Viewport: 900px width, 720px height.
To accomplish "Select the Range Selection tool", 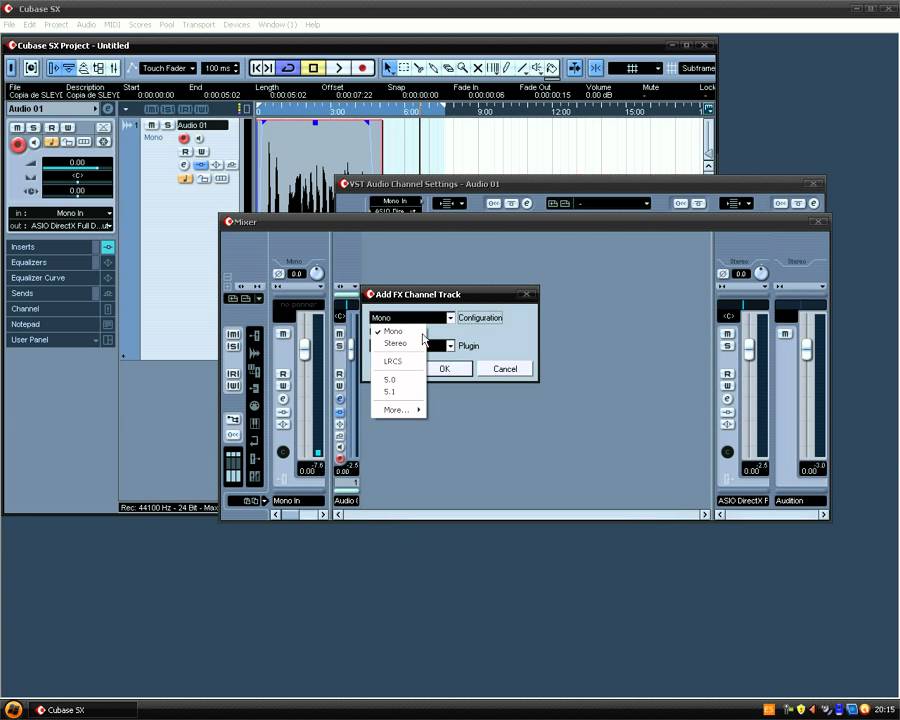I will pos(404,68).
